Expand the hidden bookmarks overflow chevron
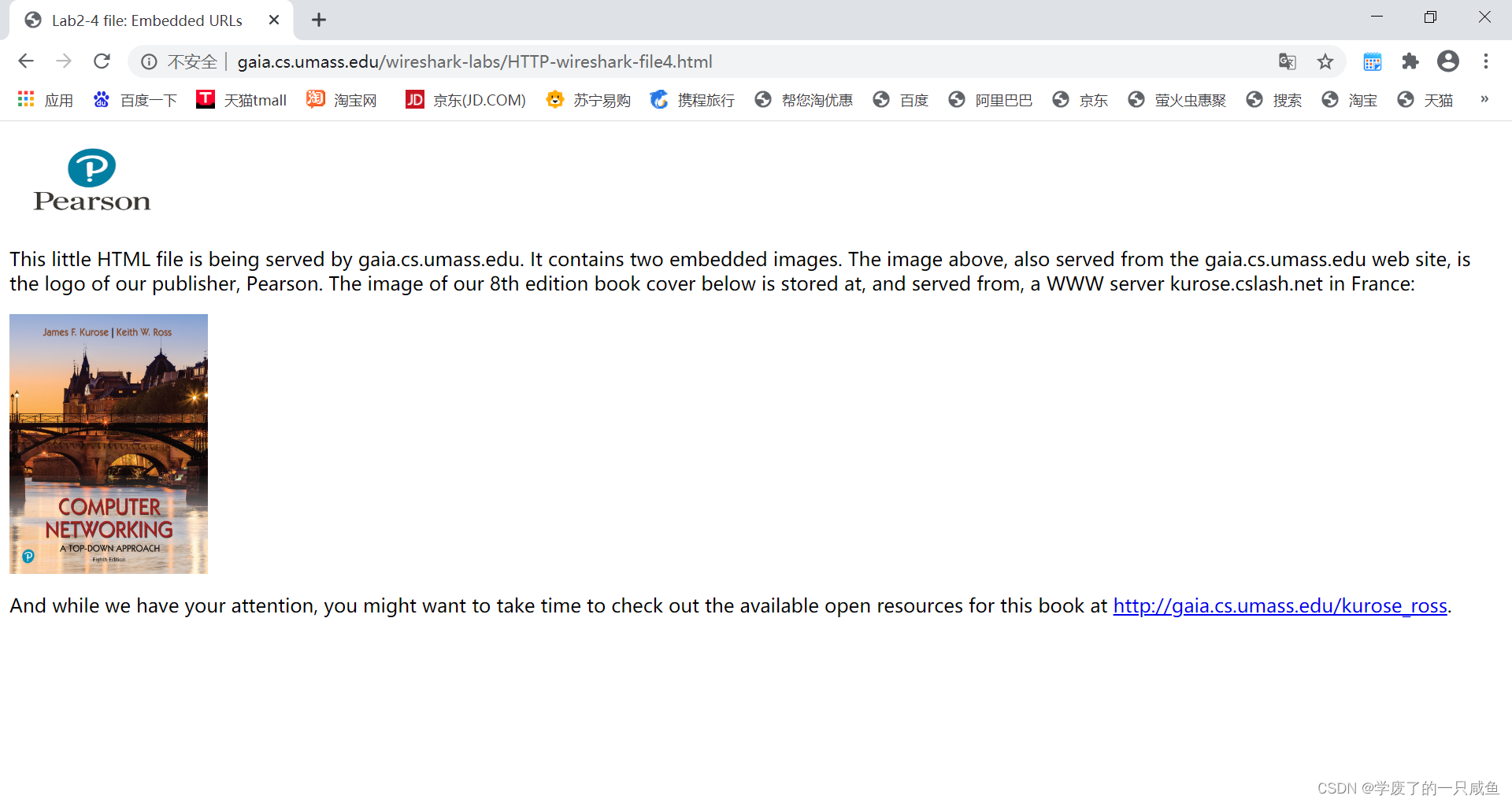 pos(1484,99)
